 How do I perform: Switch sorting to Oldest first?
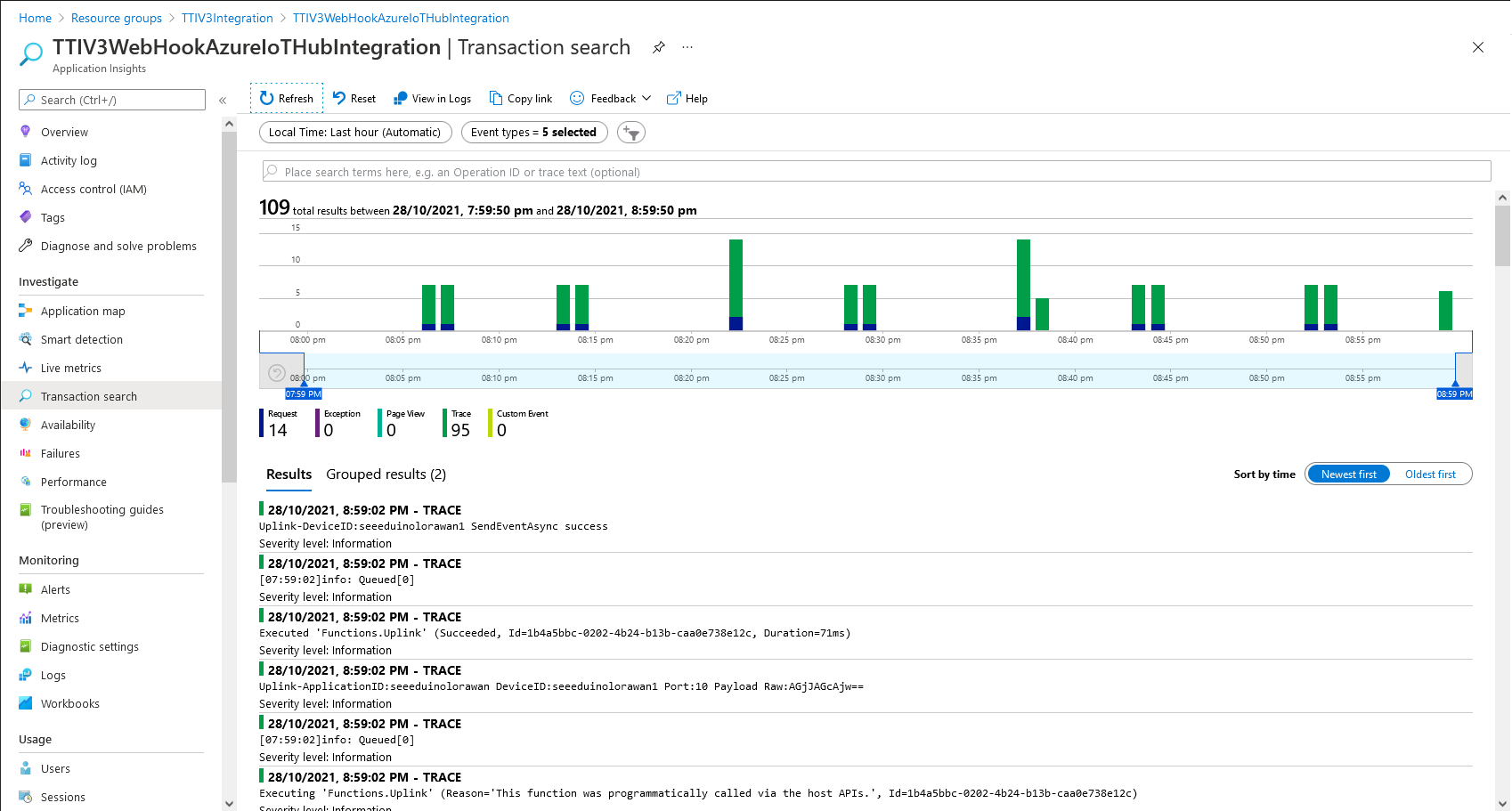pos(1430,474)
